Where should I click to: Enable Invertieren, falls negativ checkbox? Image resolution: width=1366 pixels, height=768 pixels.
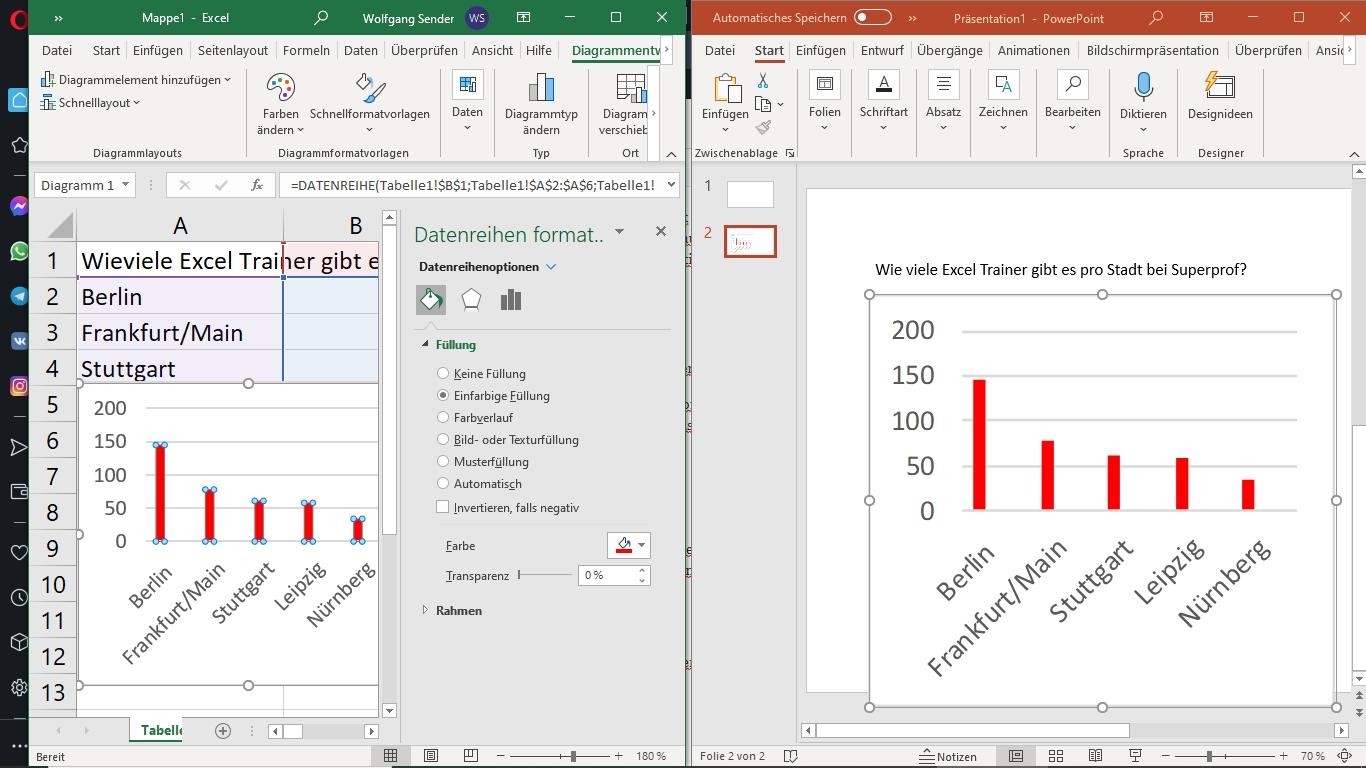click(x=443, y=507)
